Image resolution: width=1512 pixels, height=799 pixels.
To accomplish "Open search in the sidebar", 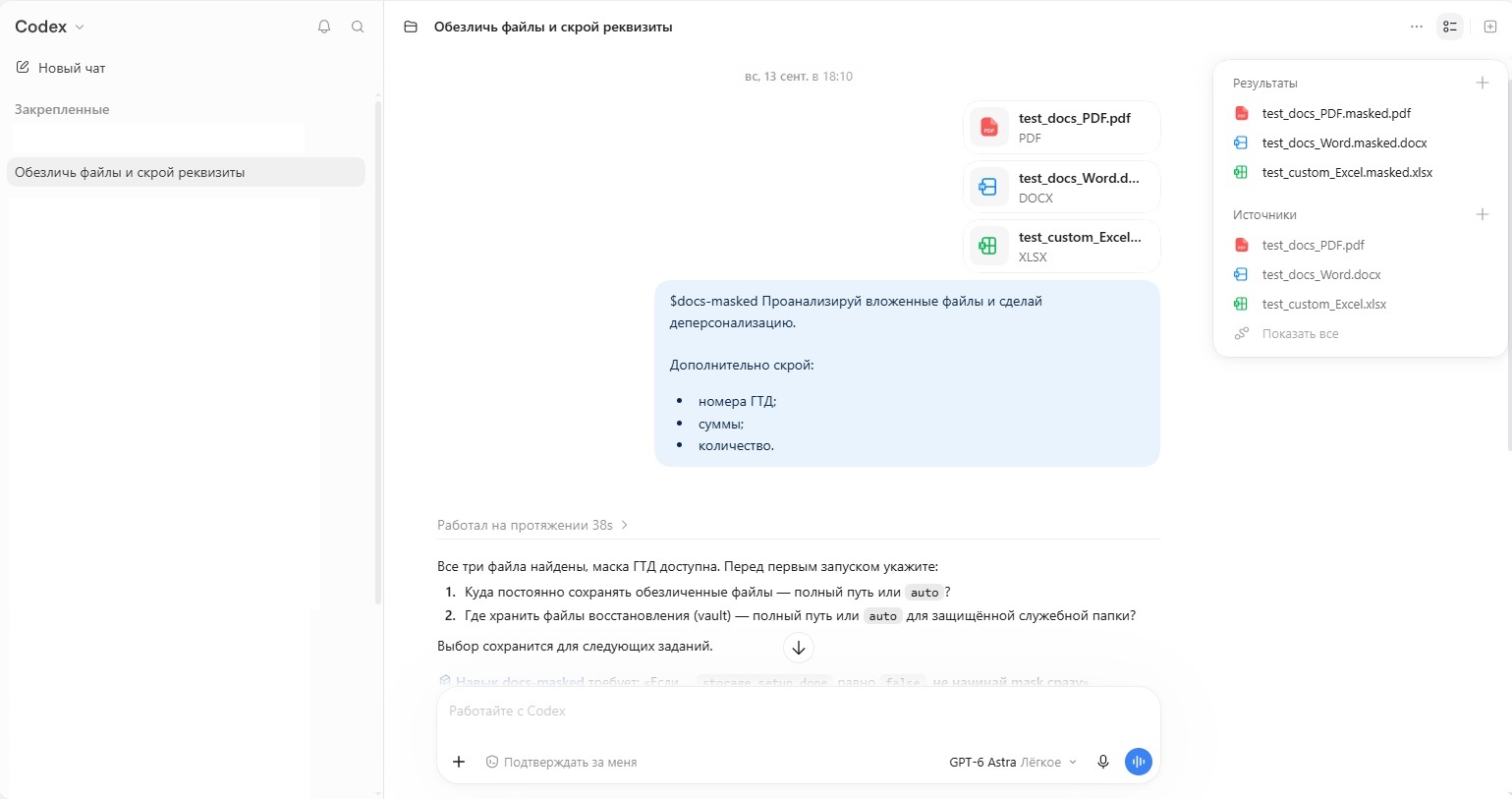I will [x=358, y=27].
